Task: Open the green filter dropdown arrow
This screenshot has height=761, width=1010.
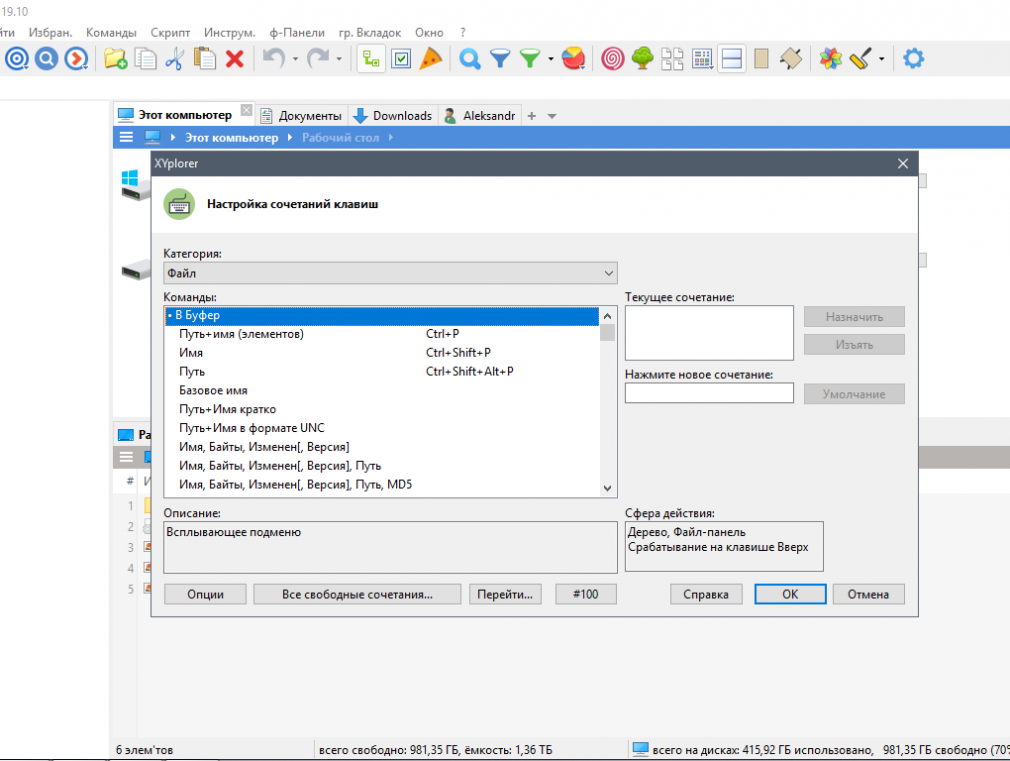Action: point(551,59)
